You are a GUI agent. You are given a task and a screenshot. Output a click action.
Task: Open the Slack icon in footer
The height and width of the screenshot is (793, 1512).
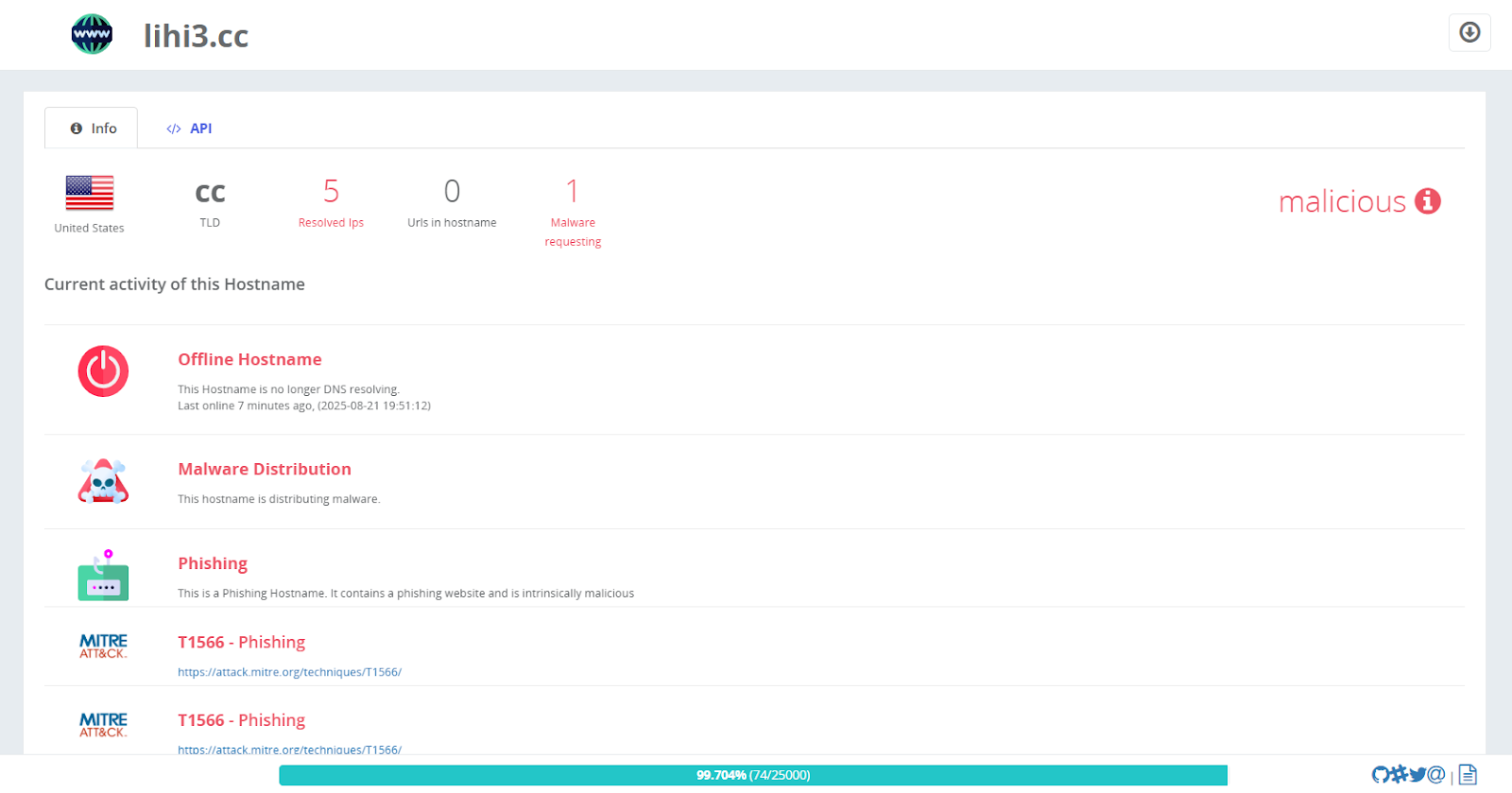coord(1399,775)
